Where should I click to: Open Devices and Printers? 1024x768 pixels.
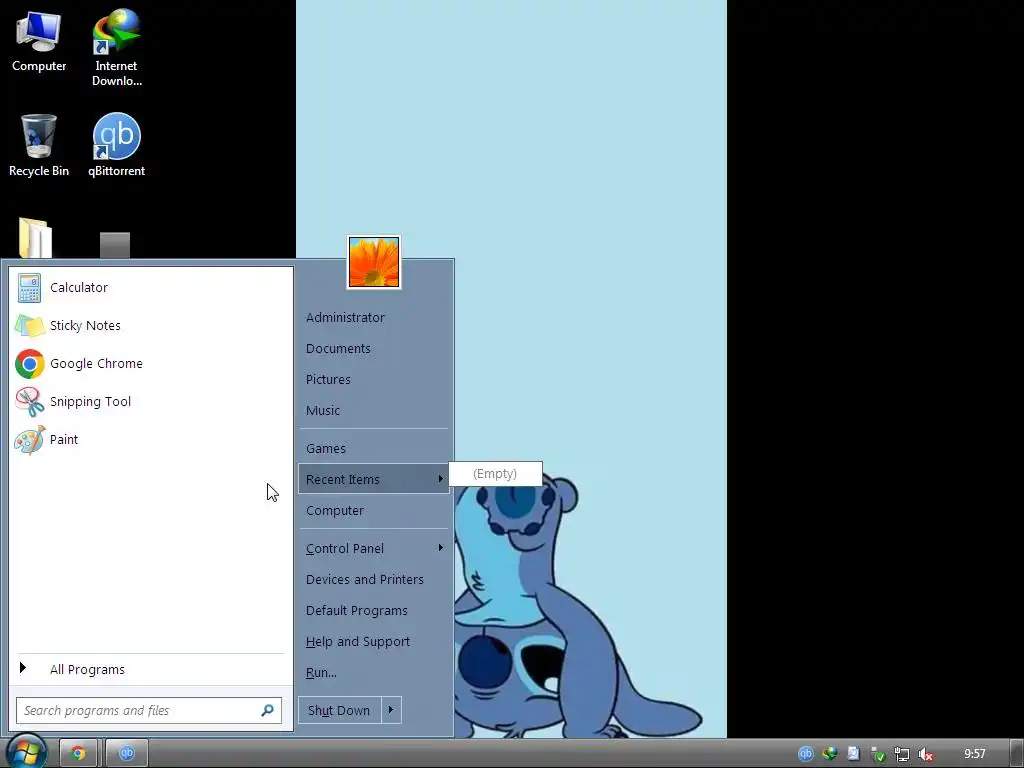coord(374,579)
